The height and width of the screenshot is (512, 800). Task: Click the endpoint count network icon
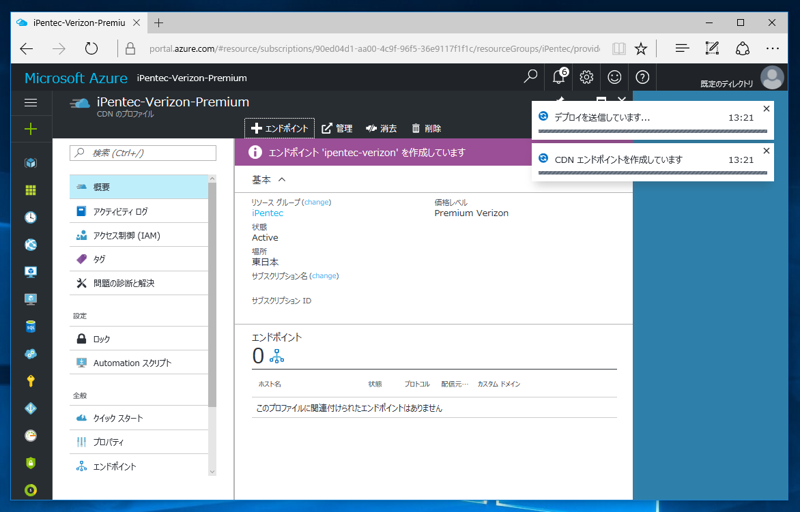277,355
